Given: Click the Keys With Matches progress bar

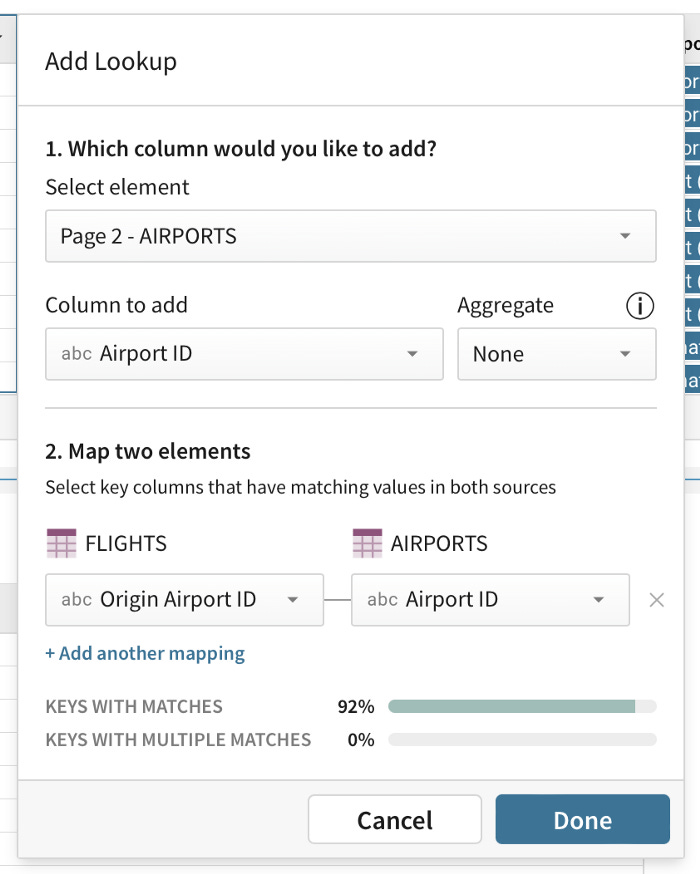Looking at the screenshot, I should pyautogui.click(x=522, y=707).
